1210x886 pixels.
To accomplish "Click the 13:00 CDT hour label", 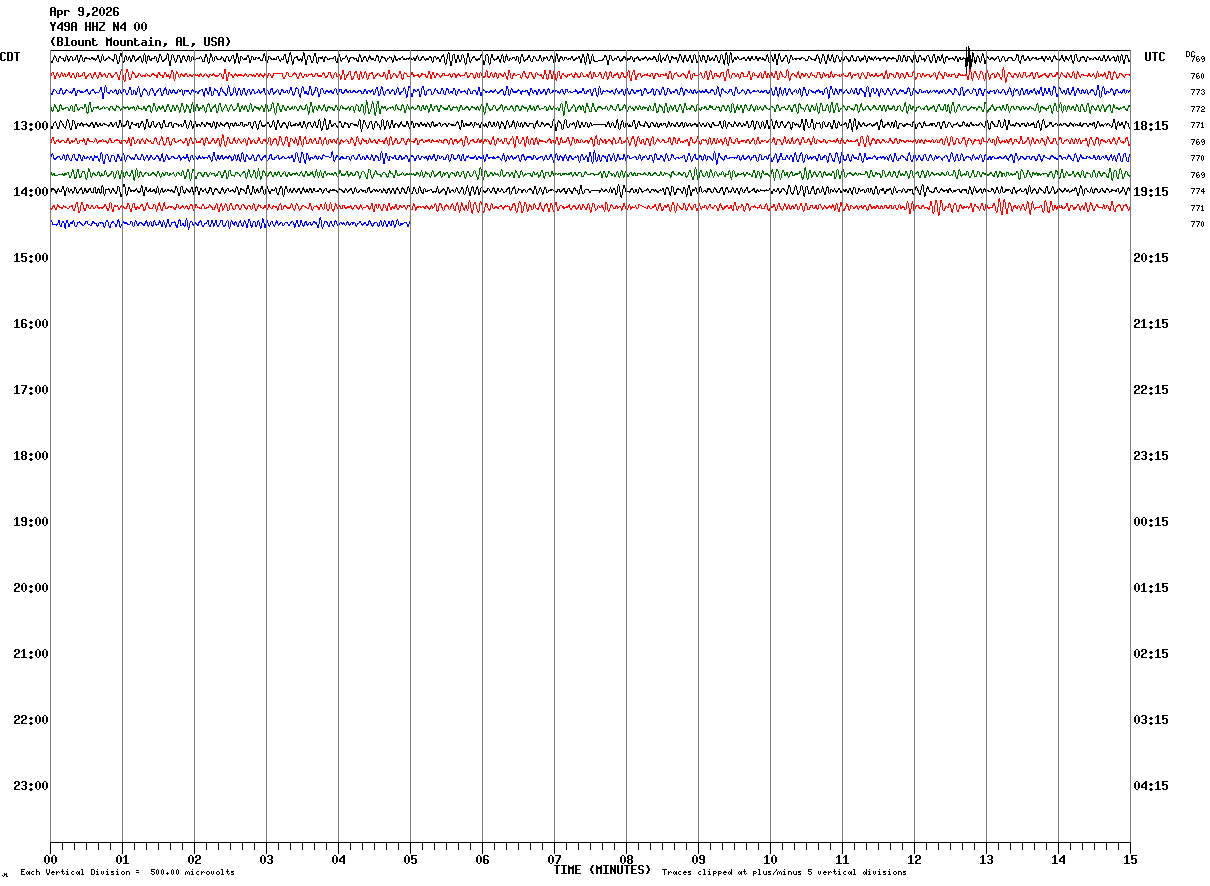I will pyautogui.click(x=31, y=126).
